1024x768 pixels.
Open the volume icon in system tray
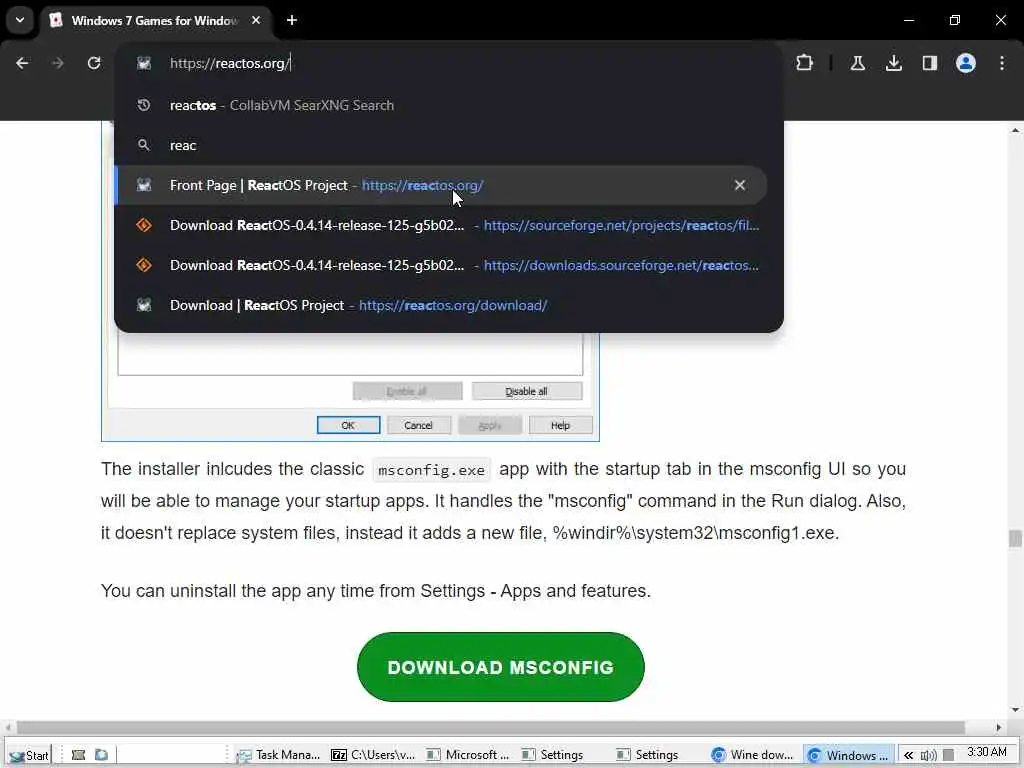click(x=928, y=756)
